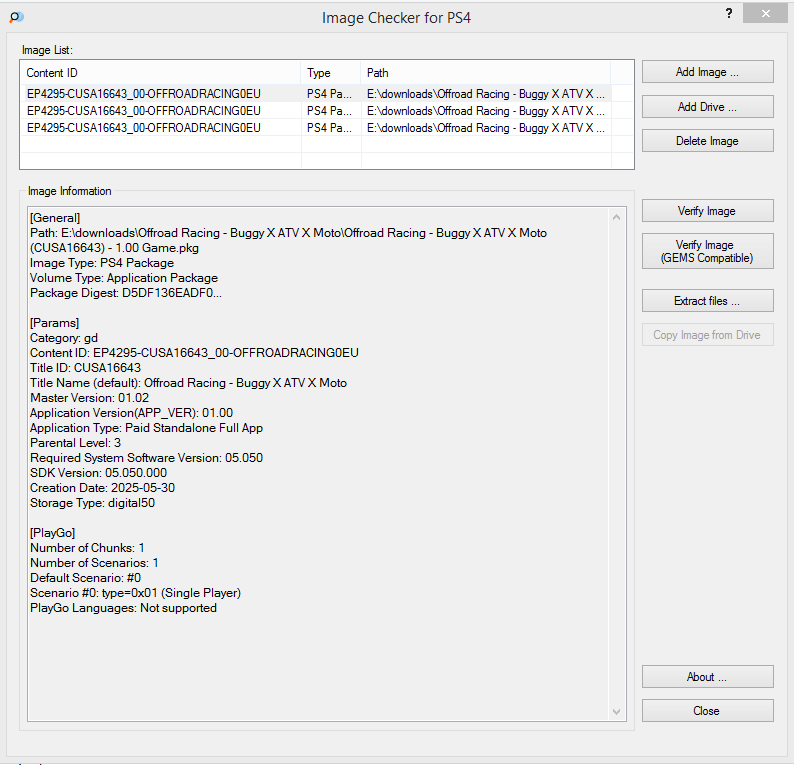794x765 pixels.
Task: Sort by Path column header
Action: (x=486, y=73)
